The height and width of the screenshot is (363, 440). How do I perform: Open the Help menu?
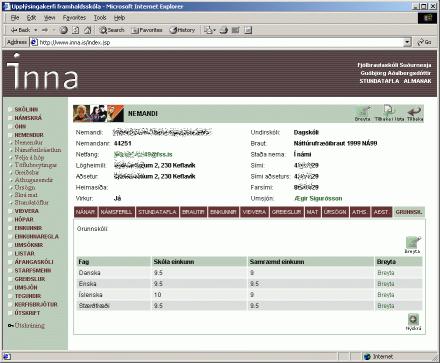119,18
